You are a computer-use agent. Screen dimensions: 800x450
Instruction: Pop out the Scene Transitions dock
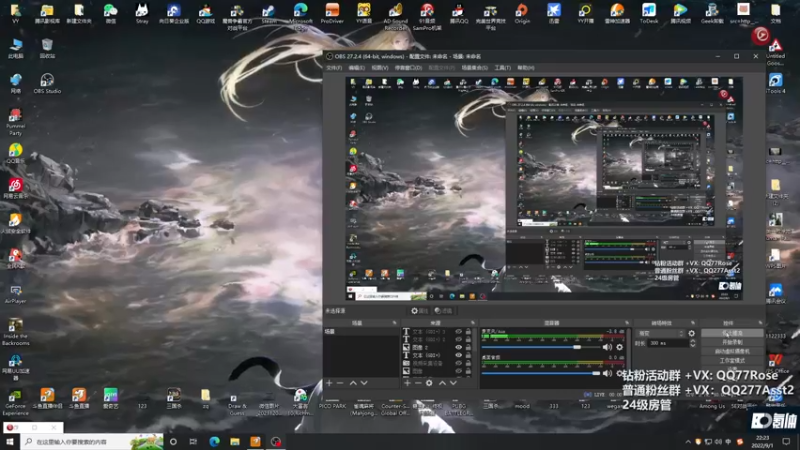point(693,323)
